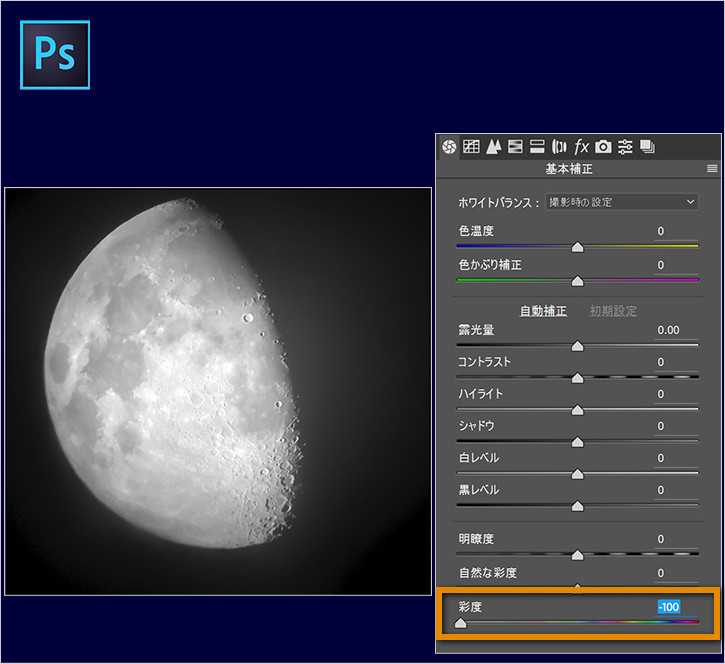The image size is (725, 664).
Task: Click the 露光量 label
Action: [x=476, y=330]
